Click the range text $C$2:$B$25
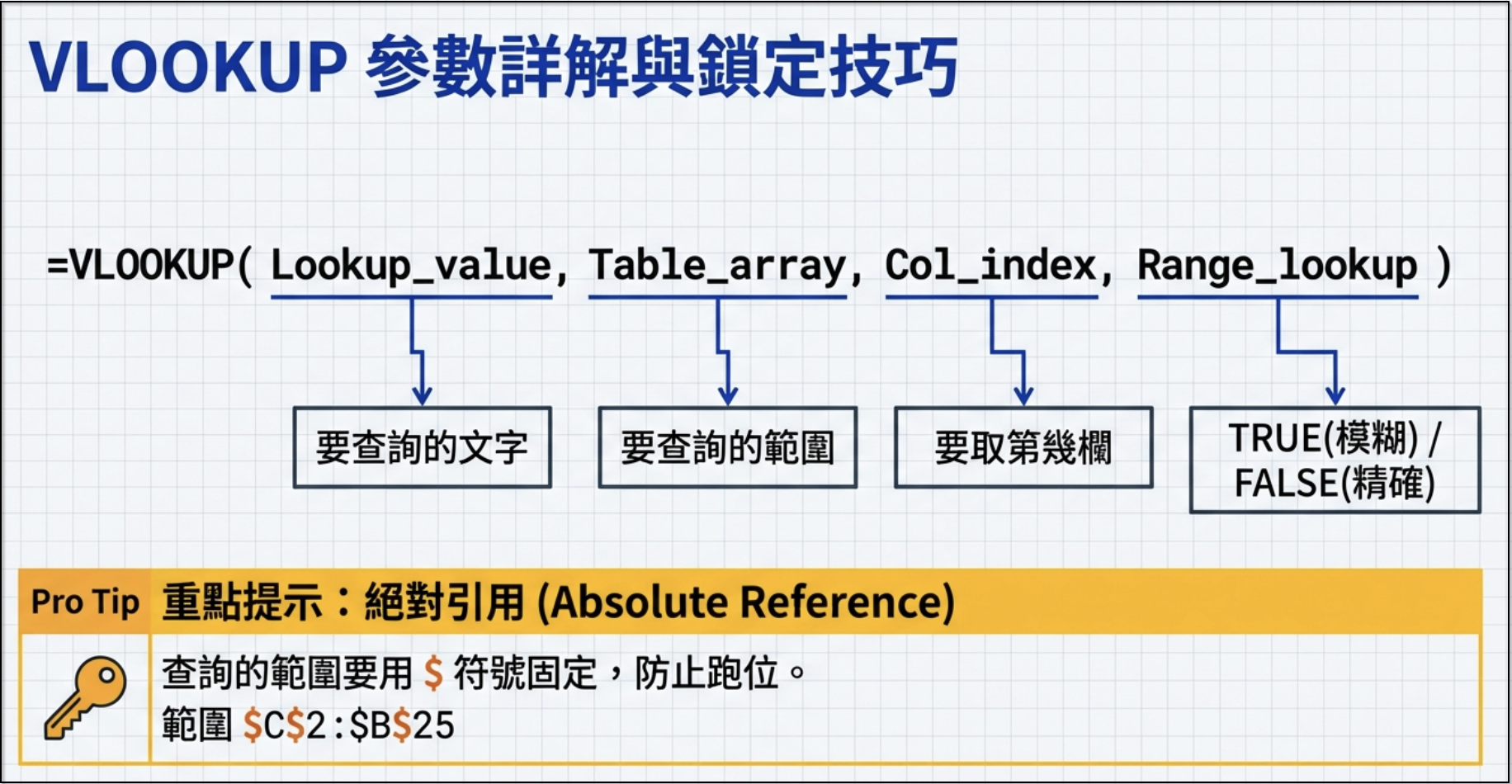 [x=348, y=725]
